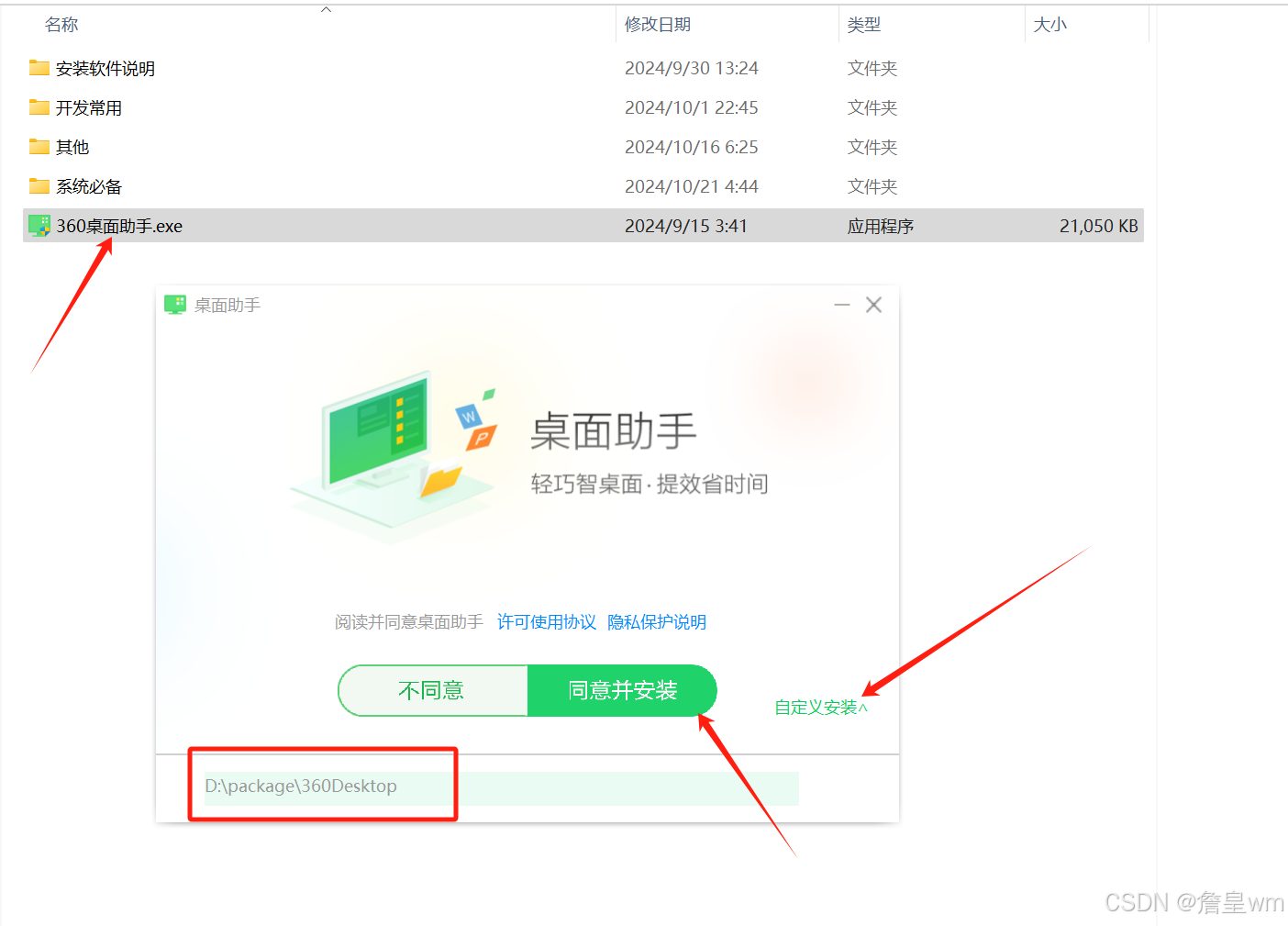Click the 开发常用 folder icon
Viewport: 1288px width, 926px height.
tap(39, 107)
